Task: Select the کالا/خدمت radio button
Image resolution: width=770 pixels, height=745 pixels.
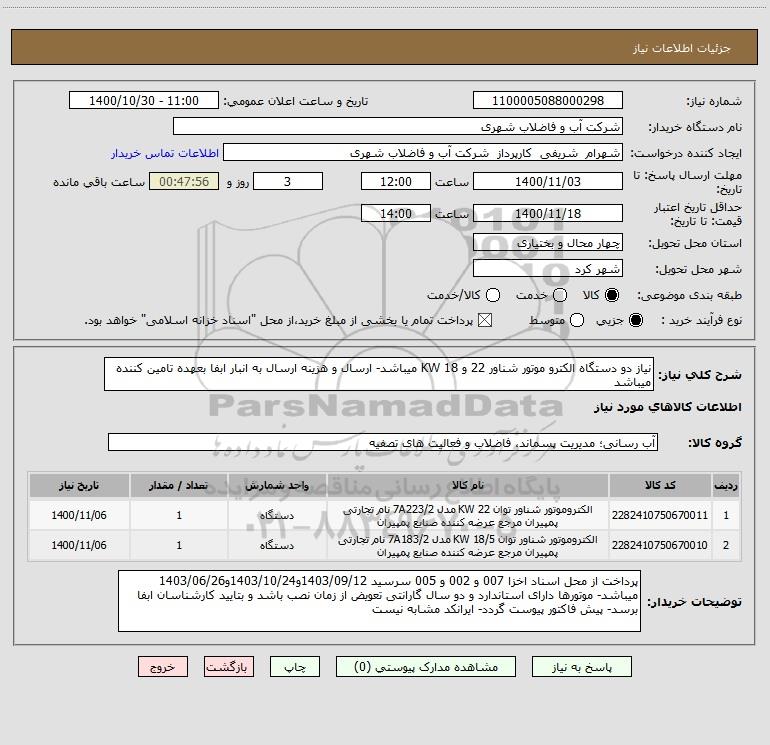Action: (x=493, y=295)
